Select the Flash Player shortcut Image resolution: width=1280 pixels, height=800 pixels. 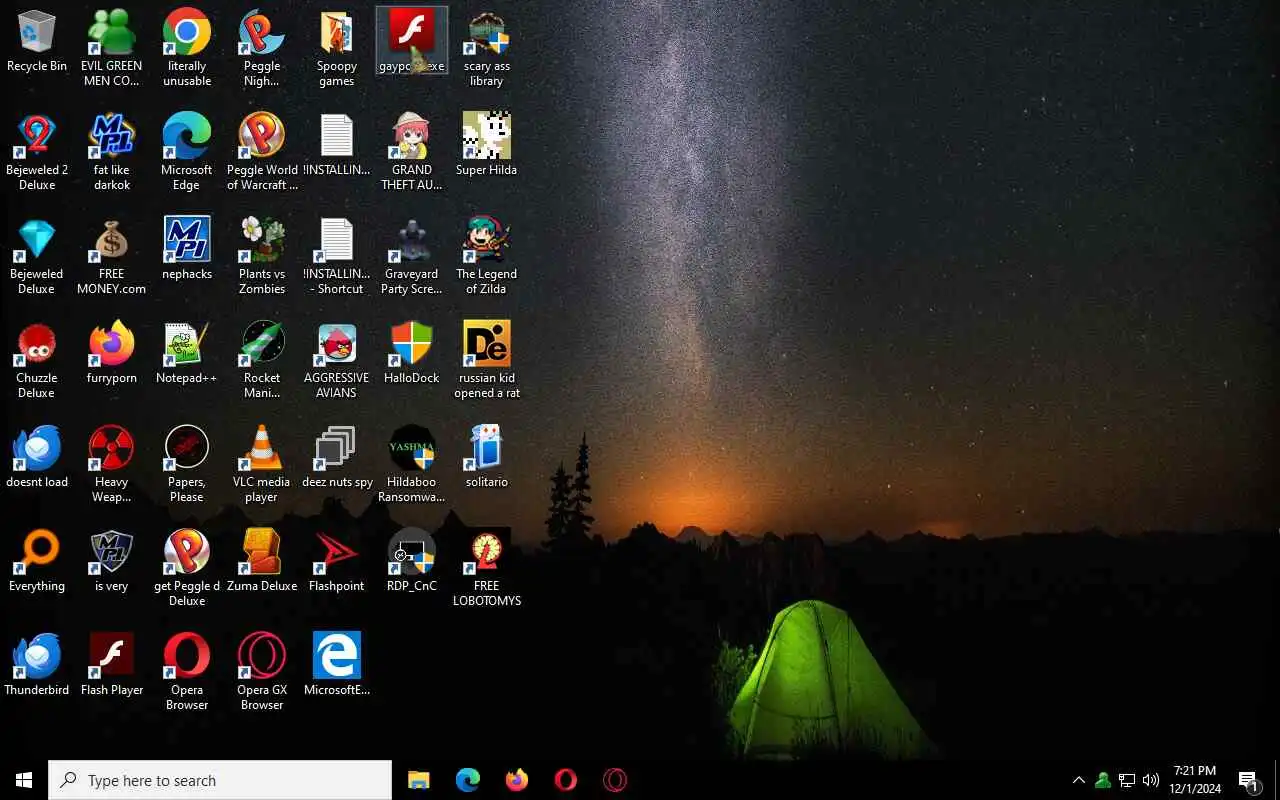[x=111, y=665]
